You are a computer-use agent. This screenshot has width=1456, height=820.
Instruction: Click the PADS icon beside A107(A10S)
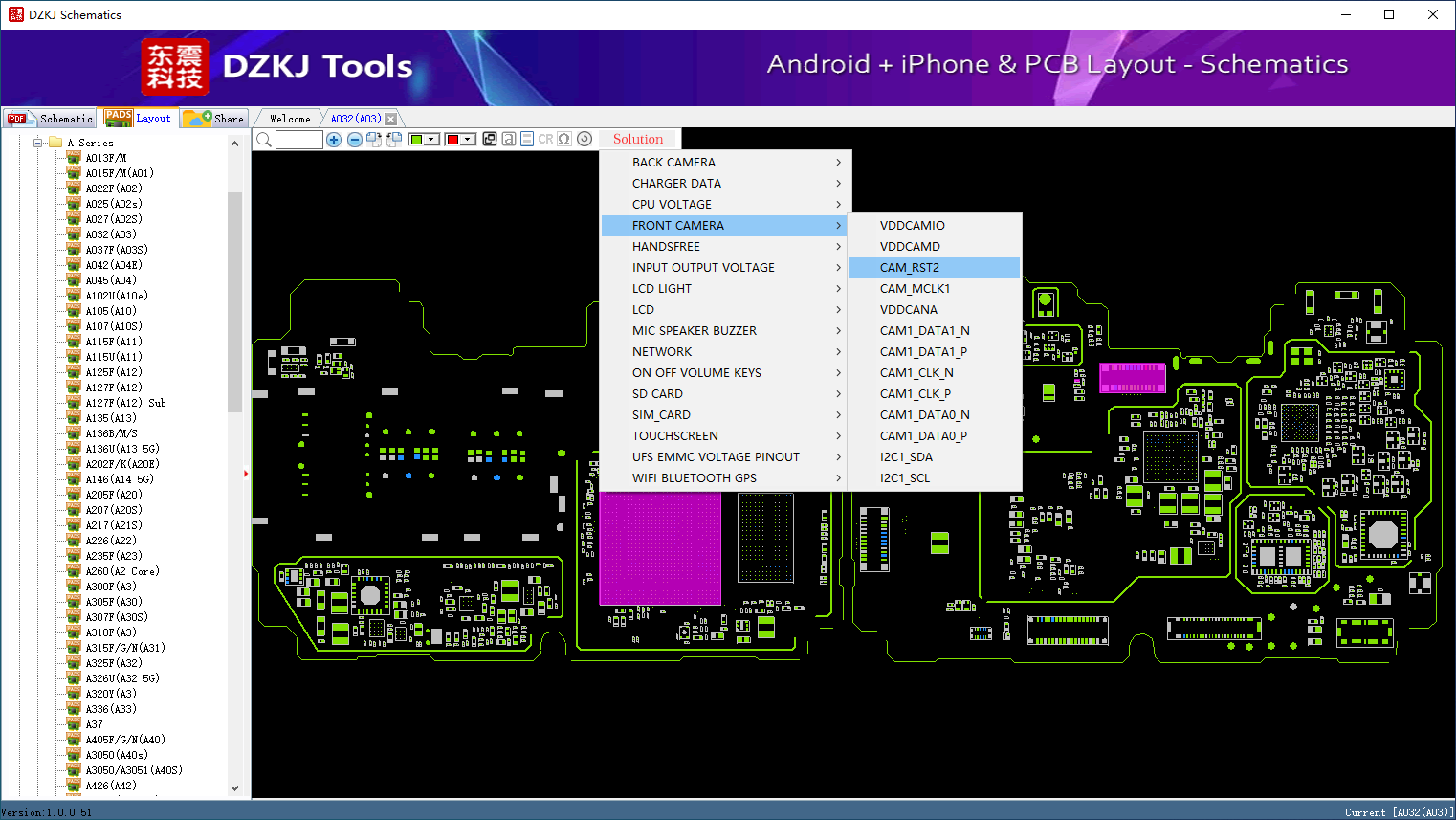point(74,326)
